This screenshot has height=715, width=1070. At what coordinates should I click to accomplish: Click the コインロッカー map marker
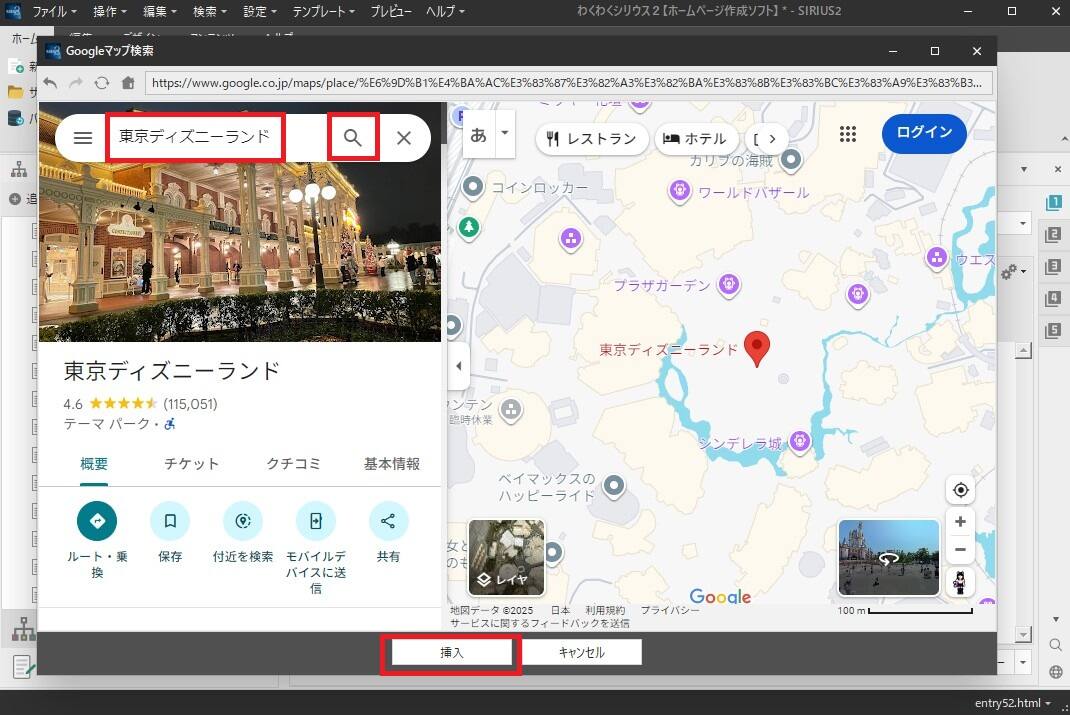click(x=473, y=186)
